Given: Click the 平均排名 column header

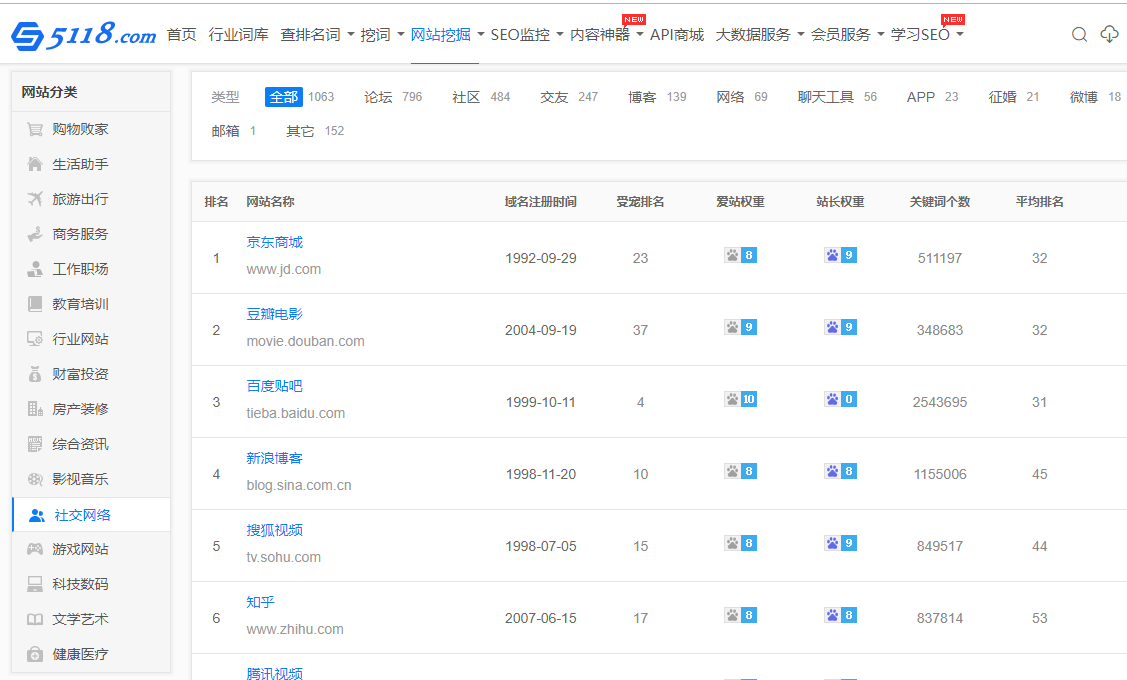Looking at the screenshot, I should click(x=1039, y=202).
